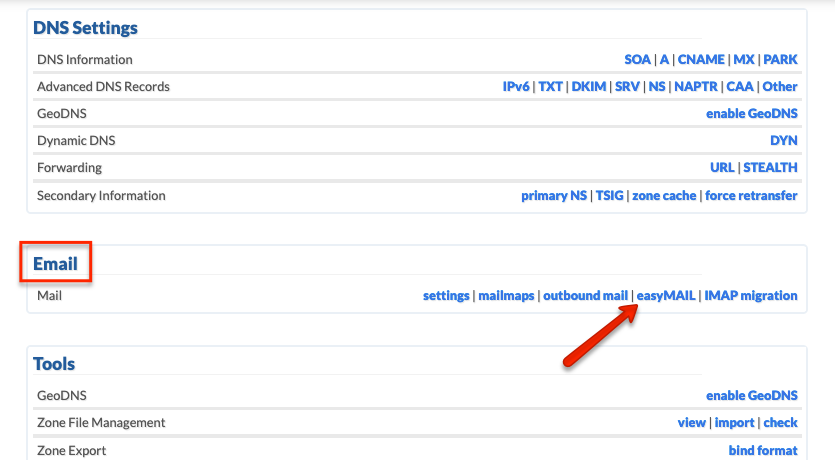Viewport: 835px width, 460px height.
Task: Open mailmaps for Mail
Action: [x=506, y=295]
